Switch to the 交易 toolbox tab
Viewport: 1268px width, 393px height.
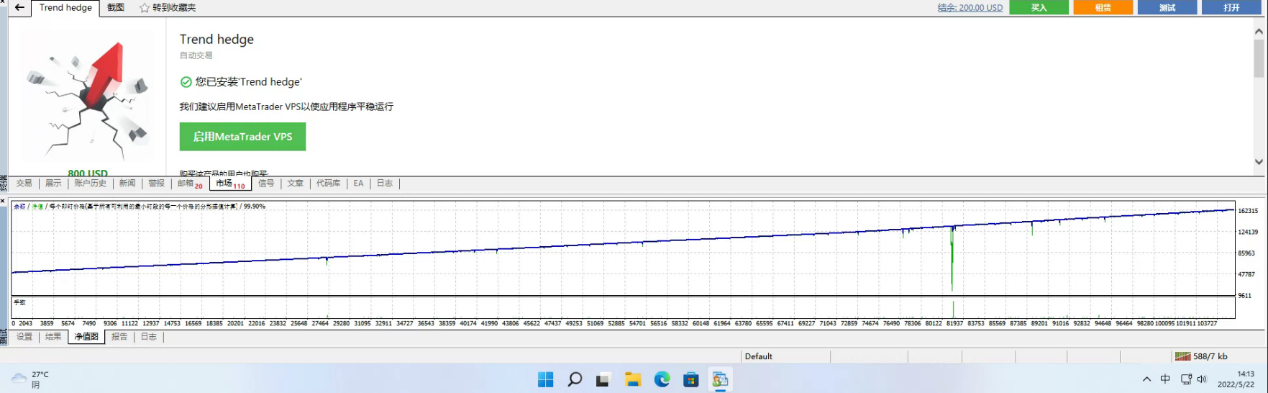(x=24, y=183)
